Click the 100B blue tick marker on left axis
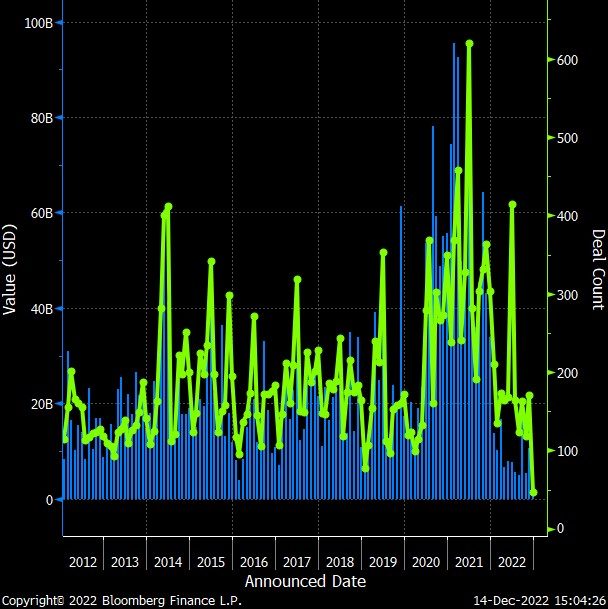 coord(58,22)
